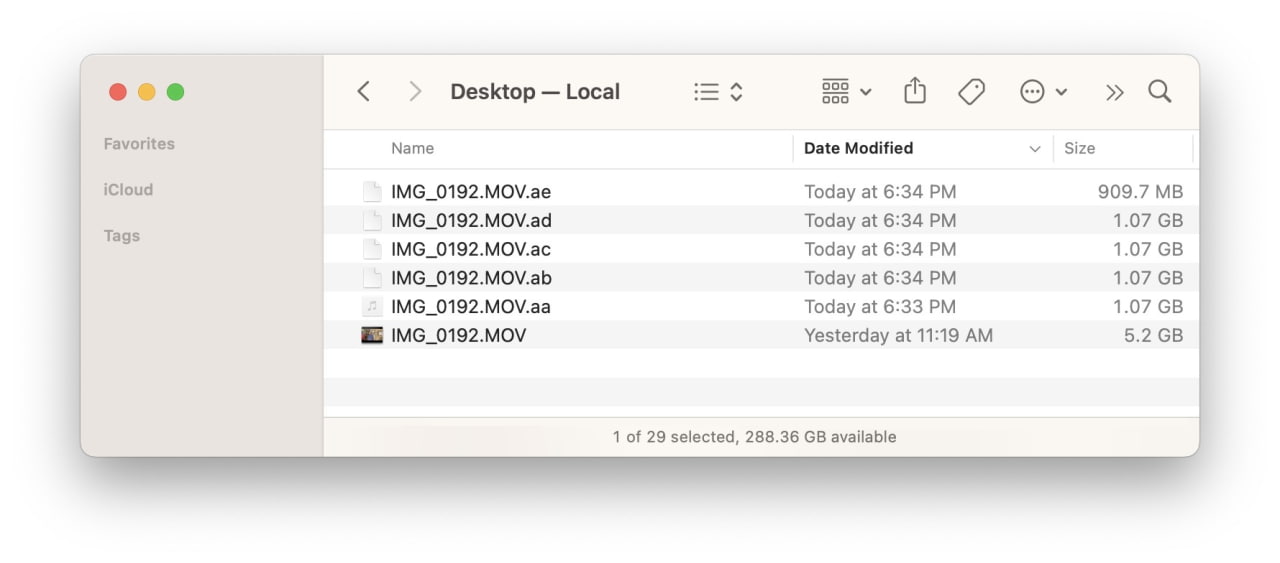Viewport: 1280px width, 563px height.
Task: Select Favorites section in sidebar
Action: (139, 144)
